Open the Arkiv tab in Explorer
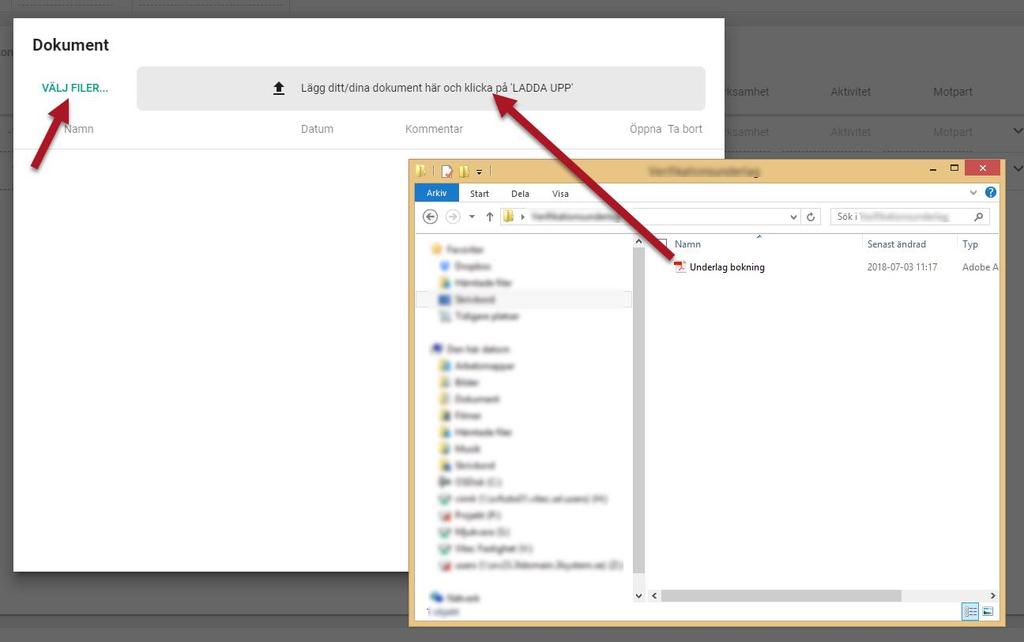Image resolution: width=1024 pixels, height=642 pixels. pos(436,193)
